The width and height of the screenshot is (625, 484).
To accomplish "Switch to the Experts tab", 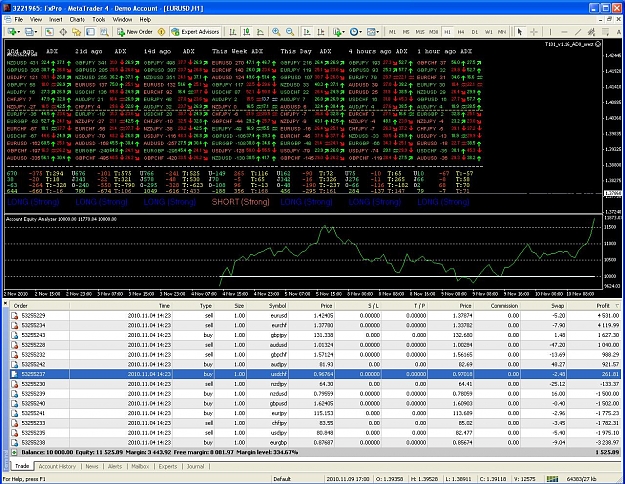I will [168, 466].
